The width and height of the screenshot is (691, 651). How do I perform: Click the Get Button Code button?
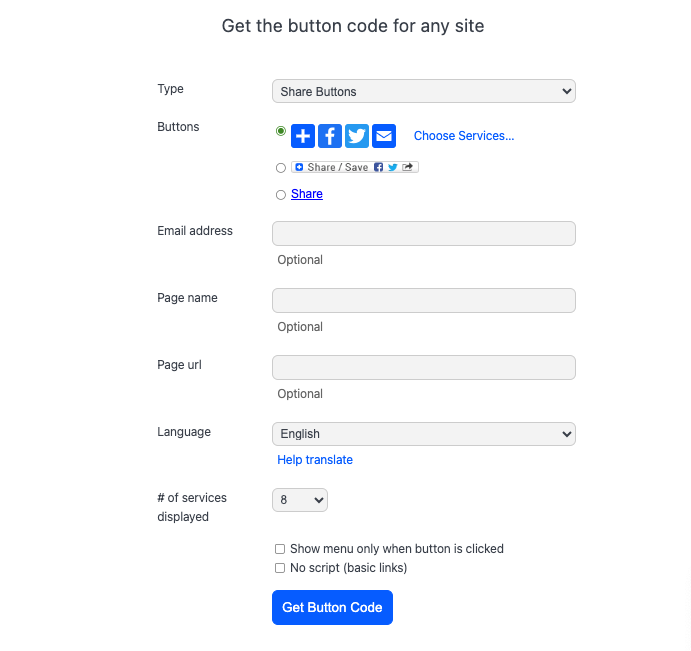tap(332, 607)
